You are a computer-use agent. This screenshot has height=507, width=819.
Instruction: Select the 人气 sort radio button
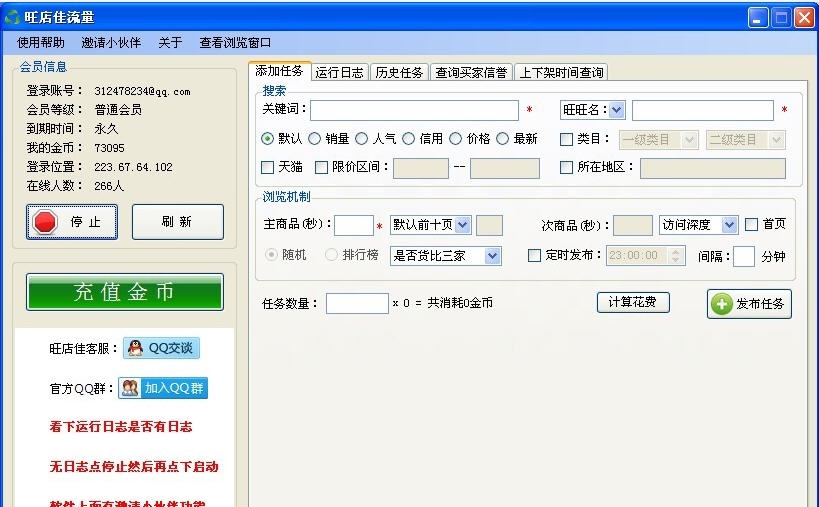click(361, 139)
